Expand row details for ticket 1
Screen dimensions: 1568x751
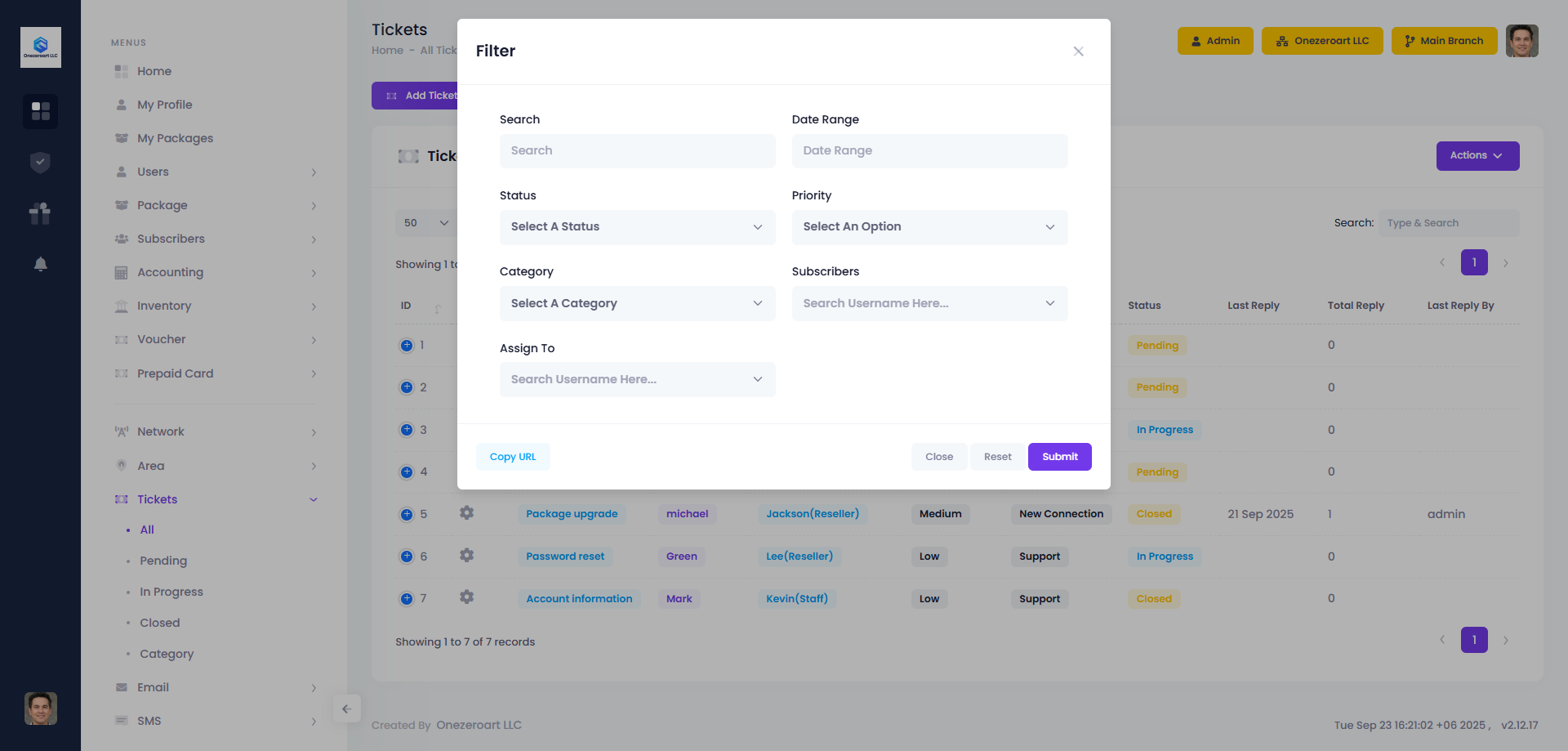(x=407, y=345)
